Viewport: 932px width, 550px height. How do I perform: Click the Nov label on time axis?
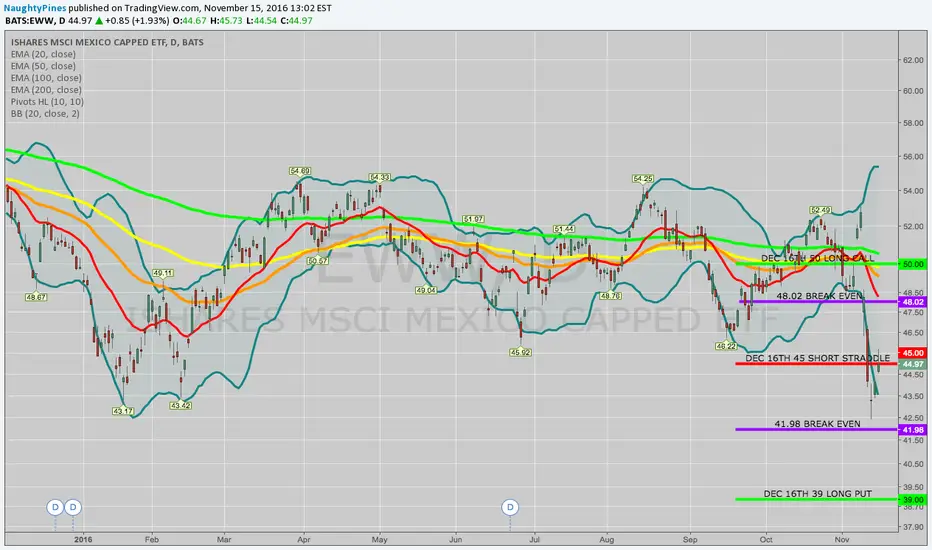click(842, 540)
